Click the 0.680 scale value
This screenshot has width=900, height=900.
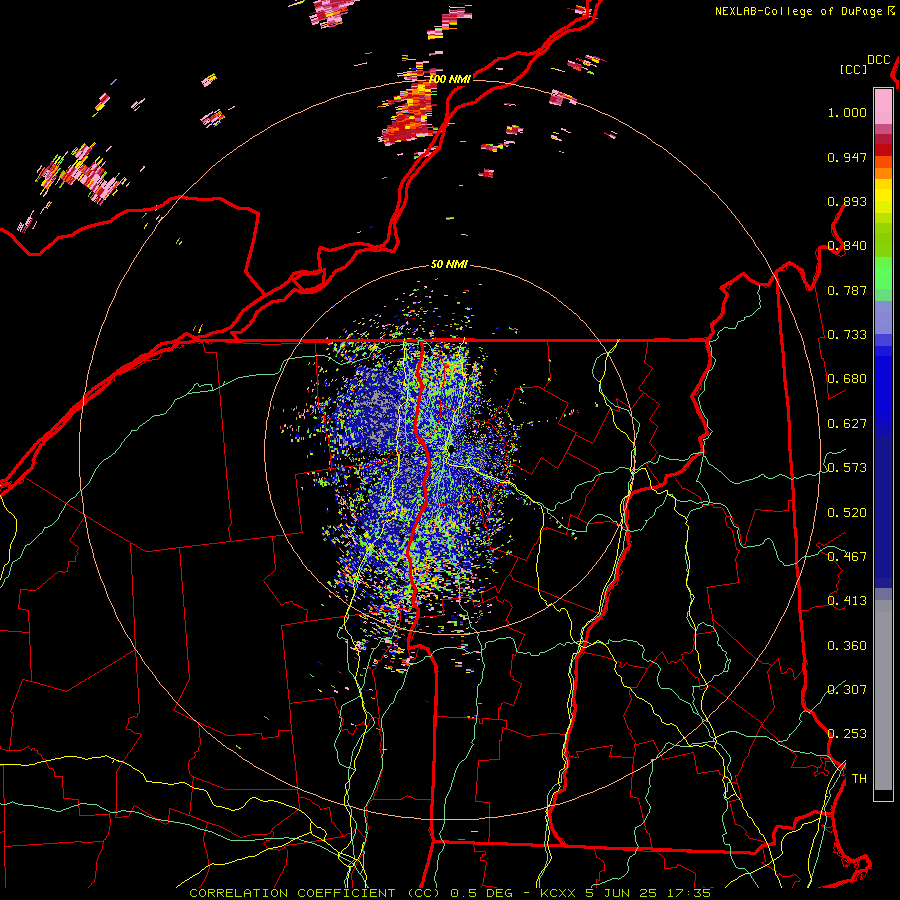tap(847, 379)
